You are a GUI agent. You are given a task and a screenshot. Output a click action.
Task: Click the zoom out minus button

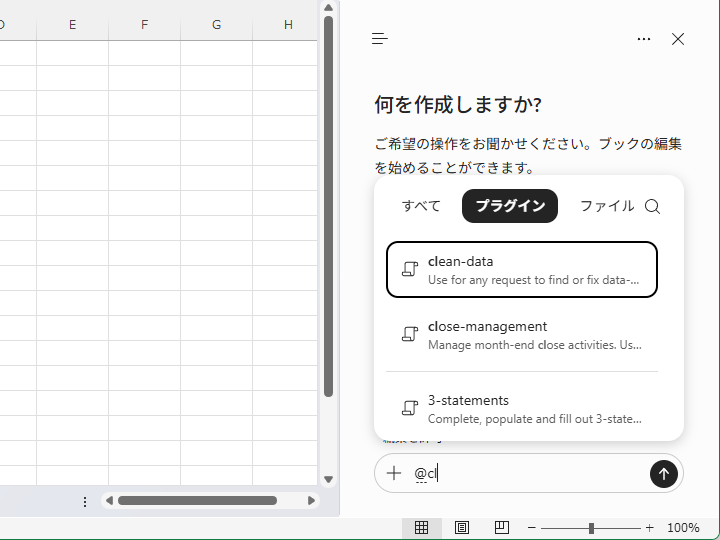click(x=532, y=528)
